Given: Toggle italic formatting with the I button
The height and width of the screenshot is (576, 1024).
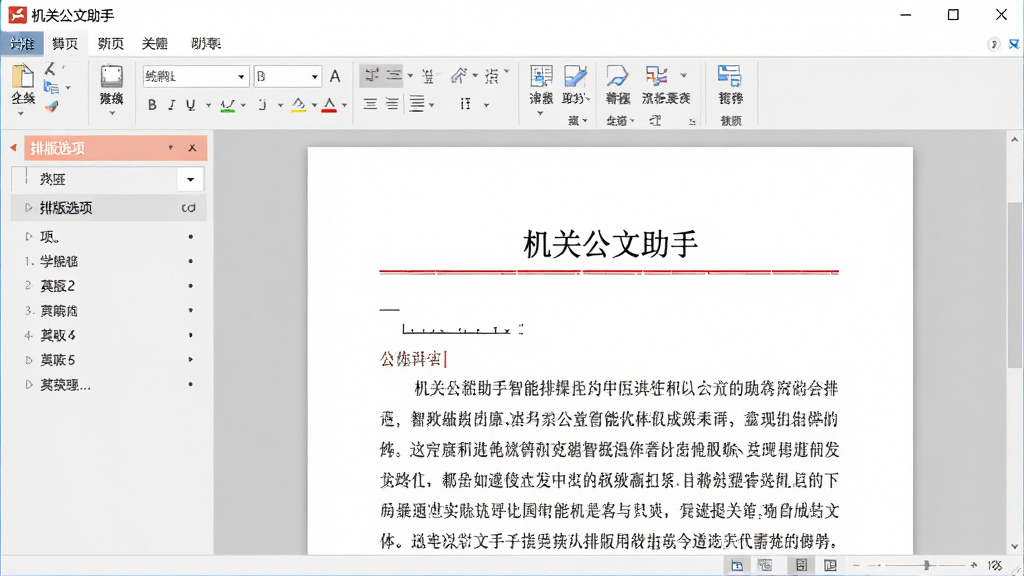Looking at the screenshot, I should pyautogui.click(x=172, y=104).
